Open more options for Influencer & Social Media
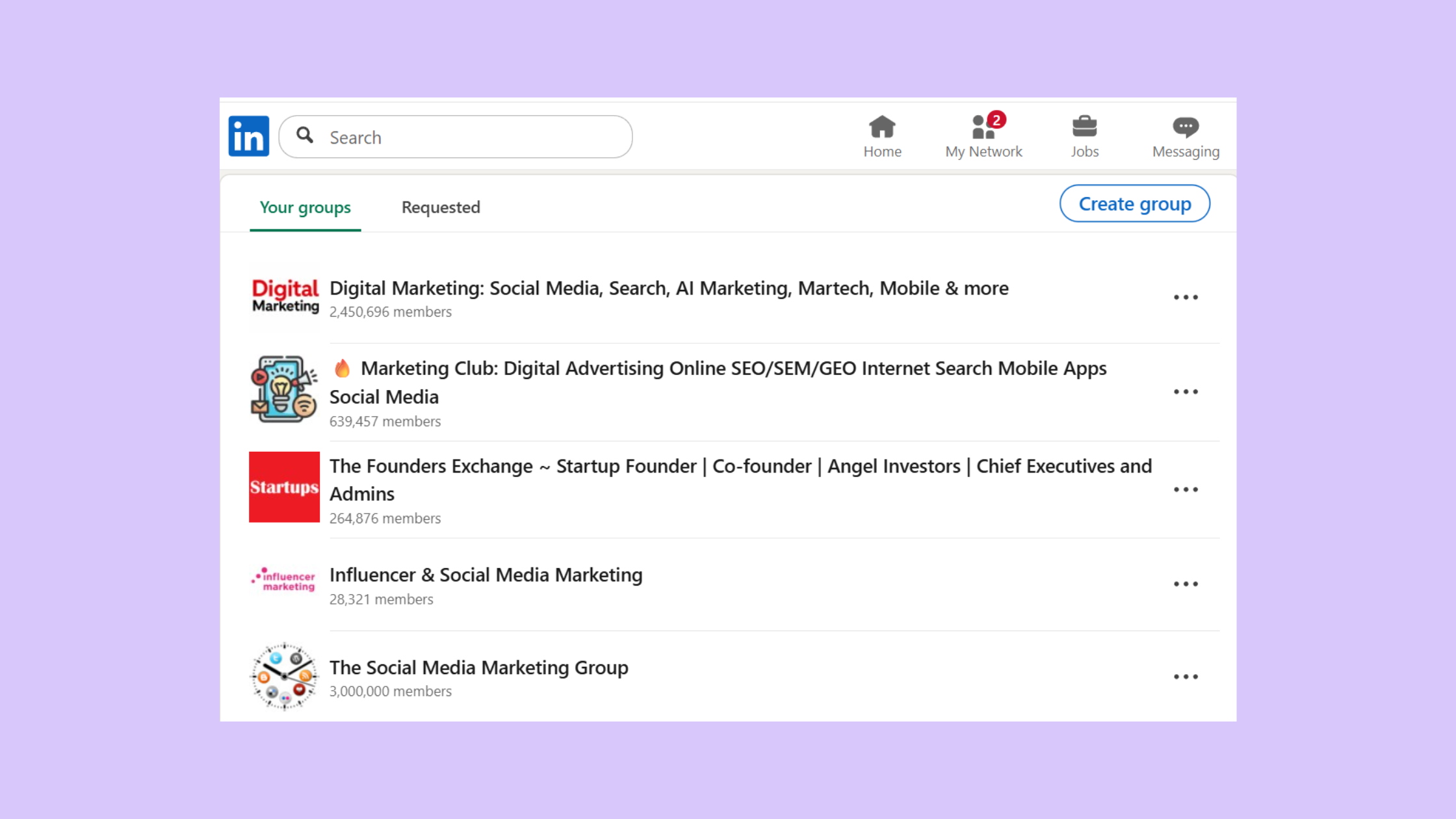This screenshot has width=1456, height=819. [1186, 584]
